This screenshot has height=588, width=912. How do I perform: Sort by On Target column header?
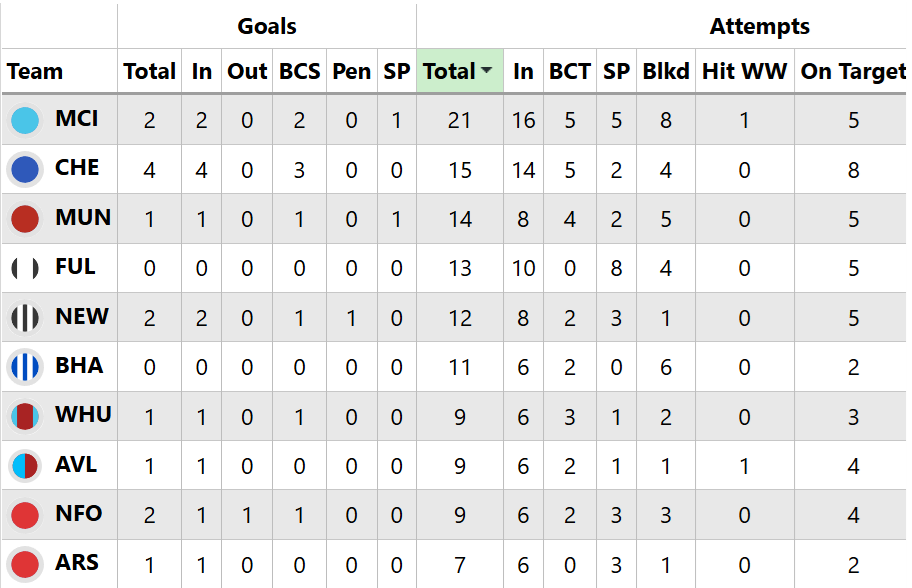click(x=853, y=71)
